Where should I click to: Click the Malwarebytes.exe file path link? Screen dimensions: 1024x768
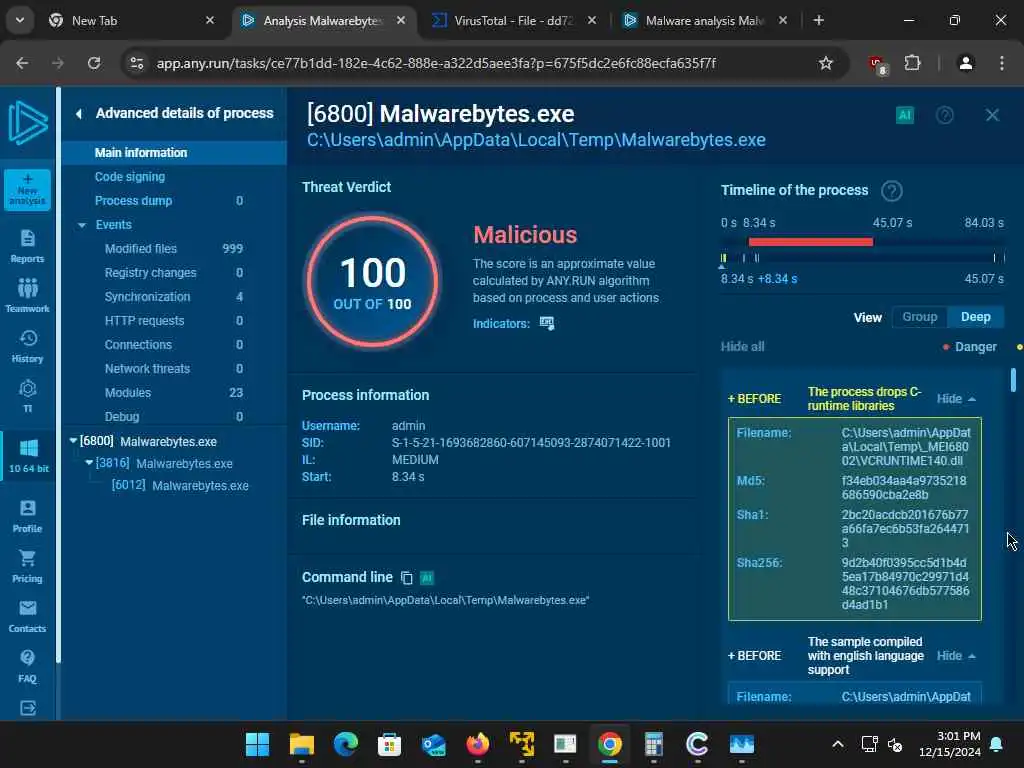pyautogui.click(x=536, y=140)
